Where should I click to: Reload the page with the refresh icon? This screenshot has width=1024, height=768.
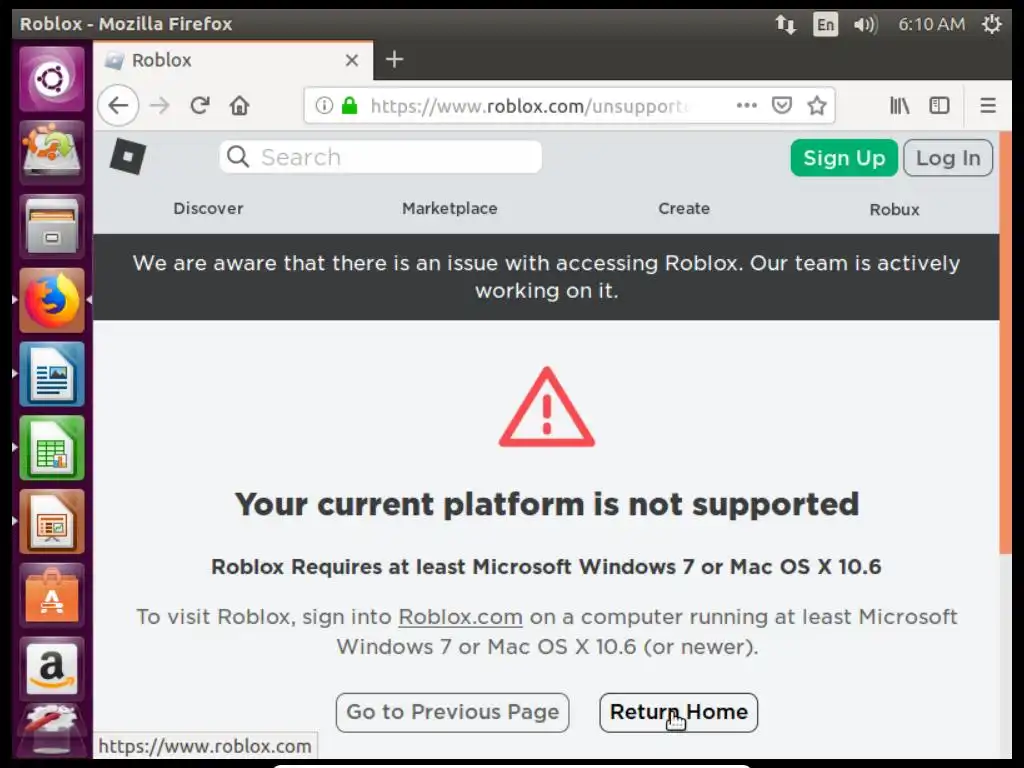[200, 105]
